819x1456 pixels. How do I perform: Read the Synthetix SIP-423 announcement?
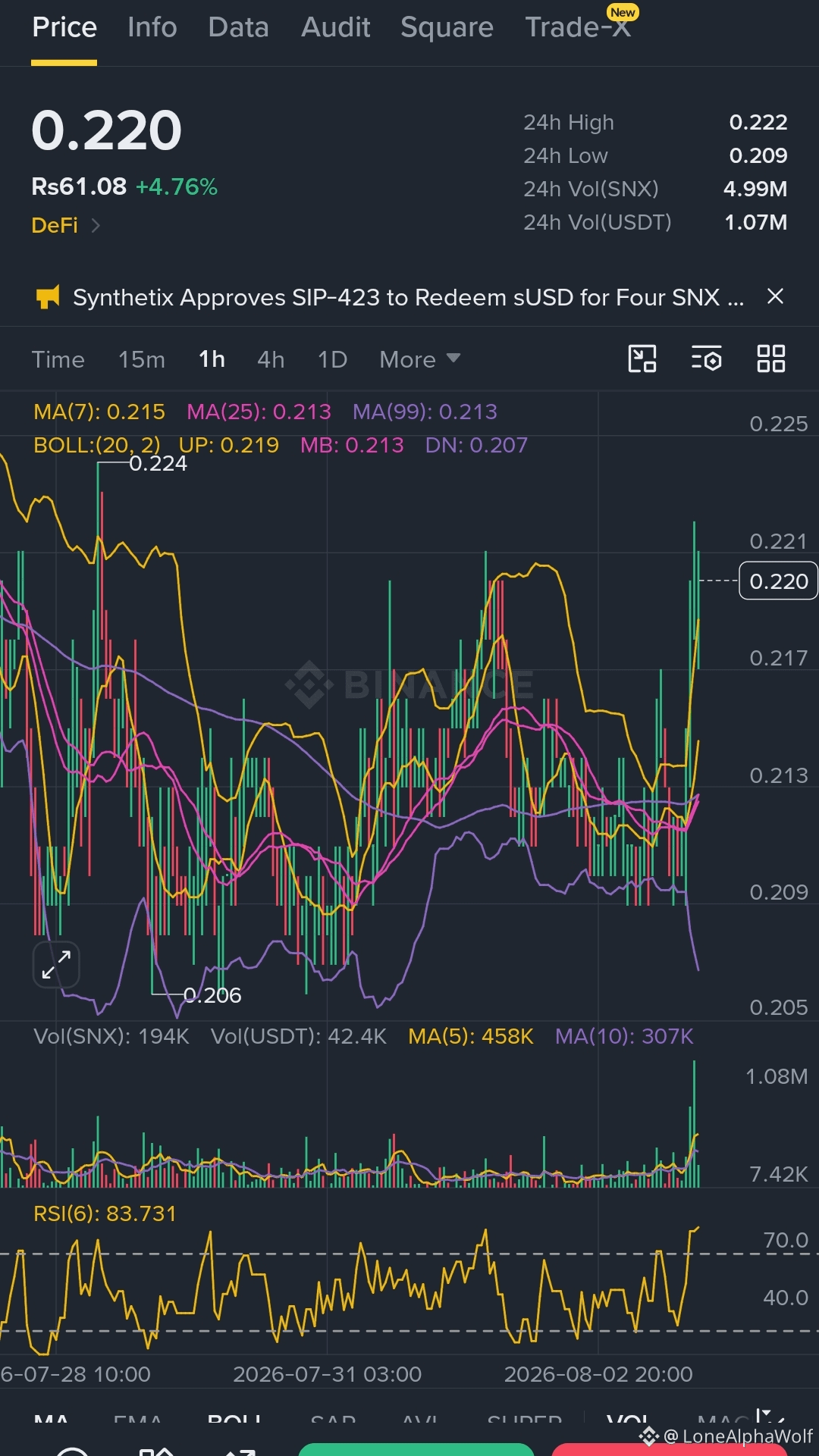(408, 297)
